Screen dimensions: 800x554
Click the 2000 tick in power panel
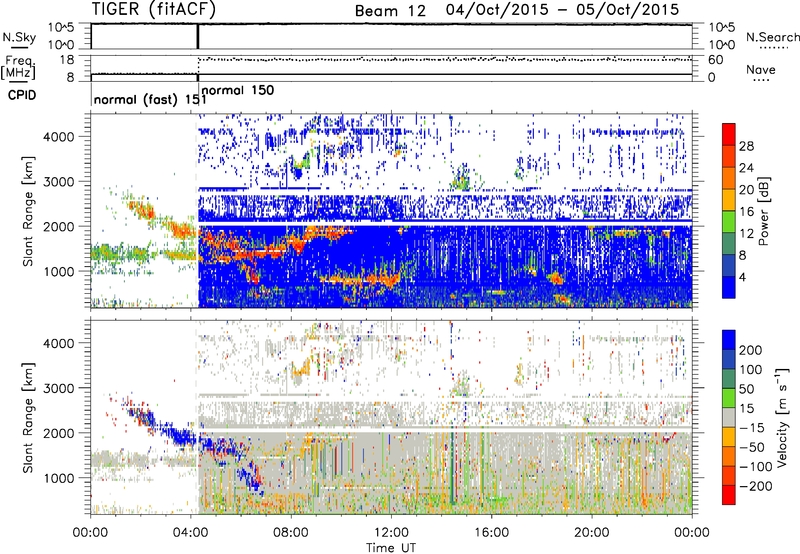click(x=58, y=226)
